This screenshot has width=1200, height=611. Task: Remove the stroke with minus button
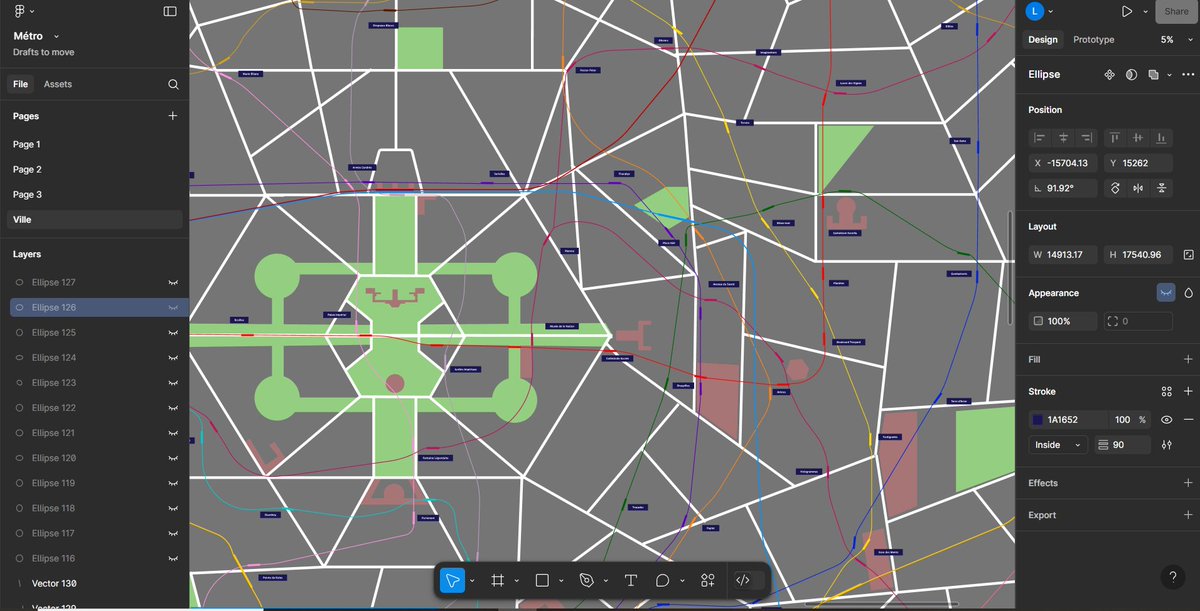1188,420
